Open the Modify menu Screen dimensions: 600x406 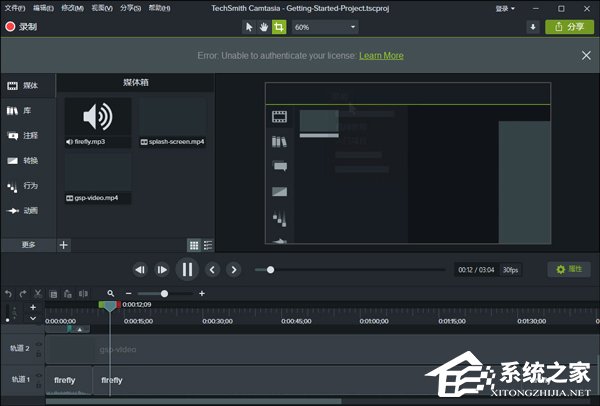[x=72, y=8]
